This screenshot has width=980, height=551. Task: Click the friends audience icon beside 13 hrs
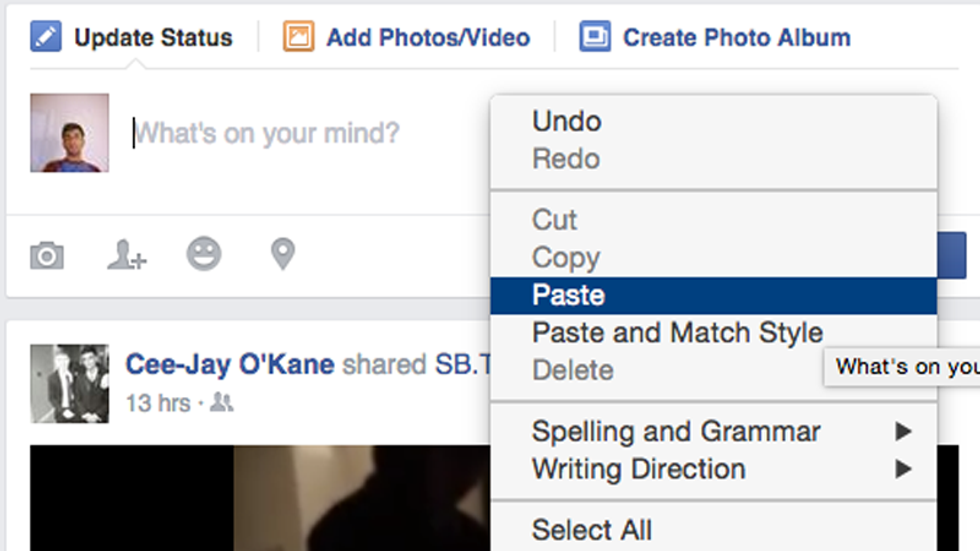tap(221, 403)
